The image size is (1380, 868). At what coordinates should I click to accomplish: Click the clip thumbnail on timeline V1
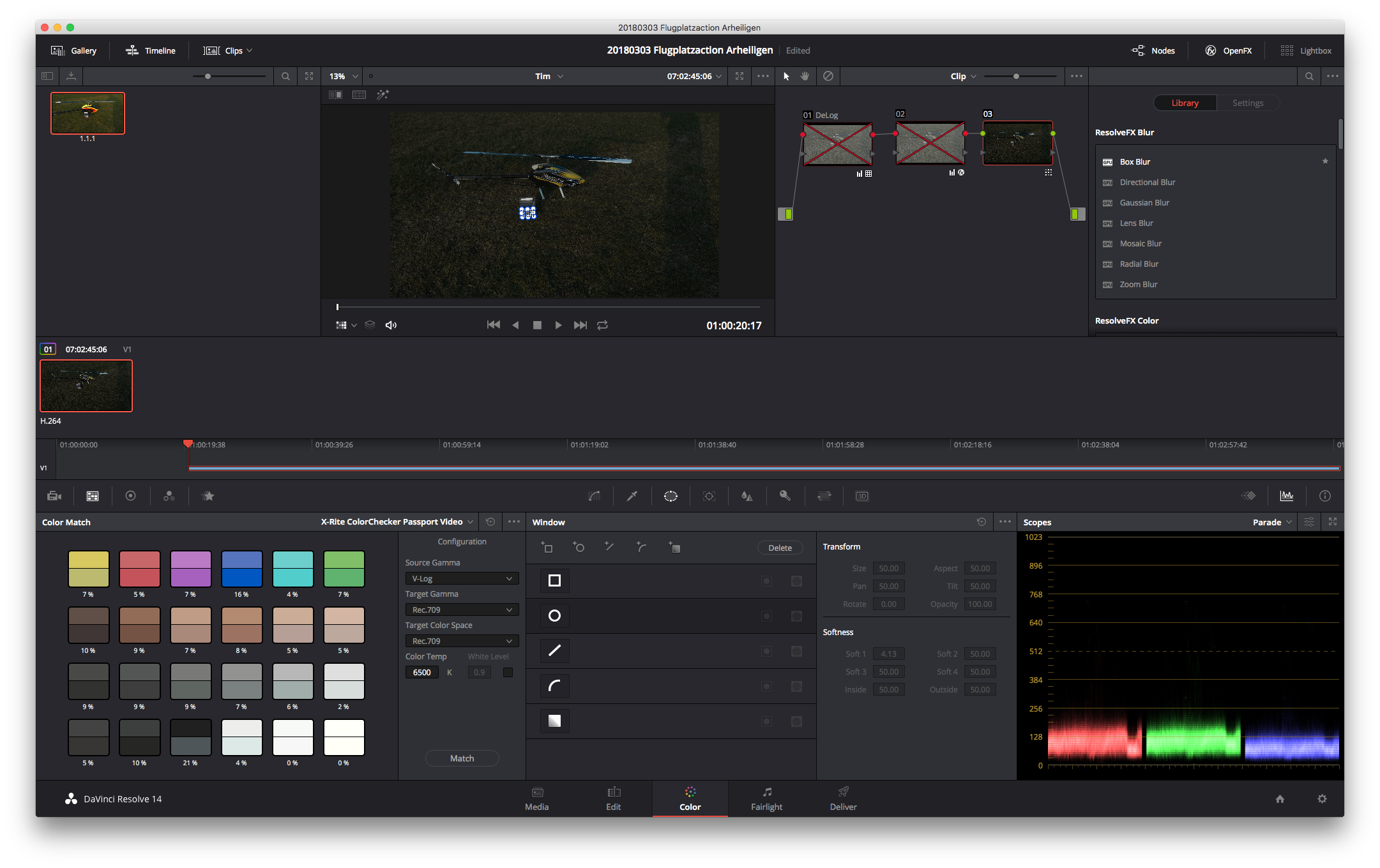(x=86, y=384)
